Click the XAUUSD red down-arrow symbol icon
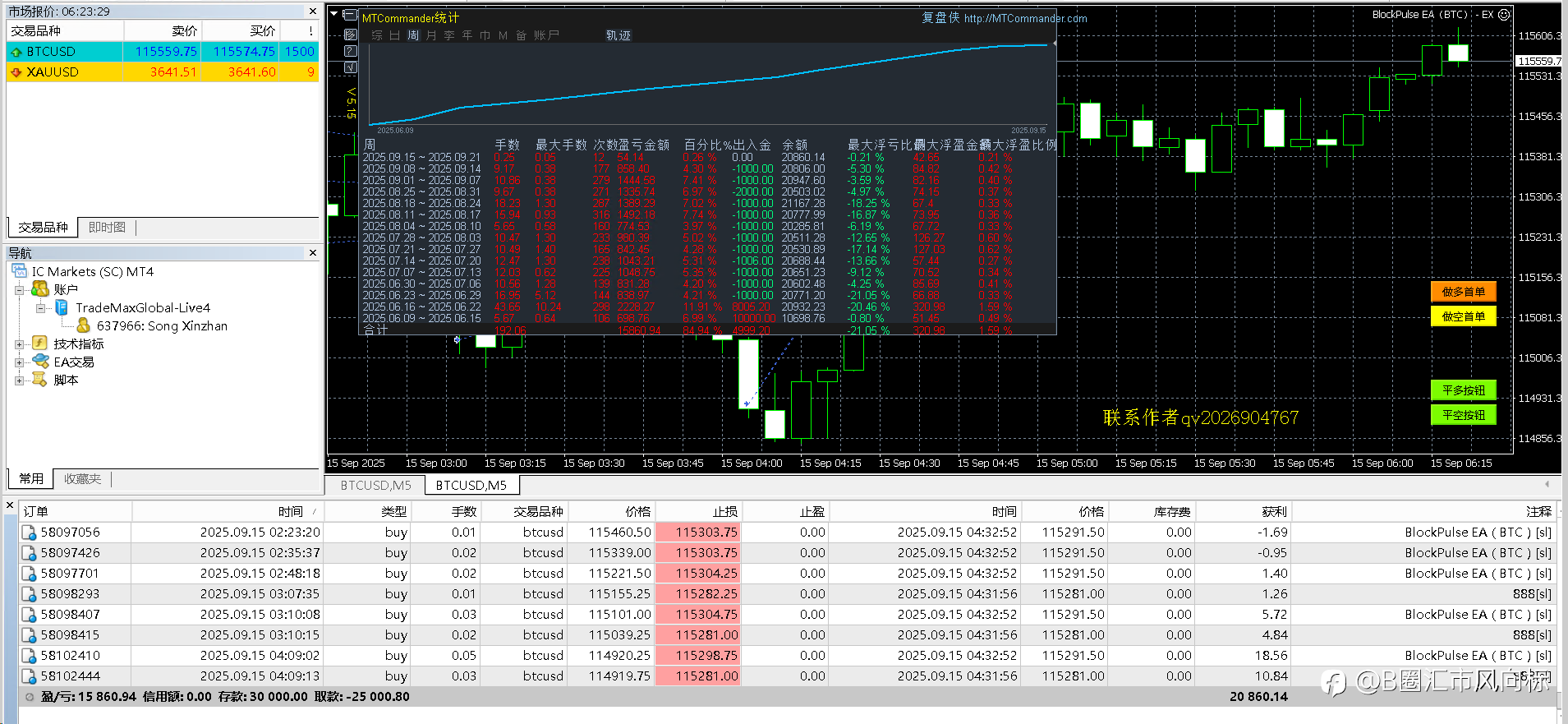Viewport: 1568px width, 724px height. 16,72
